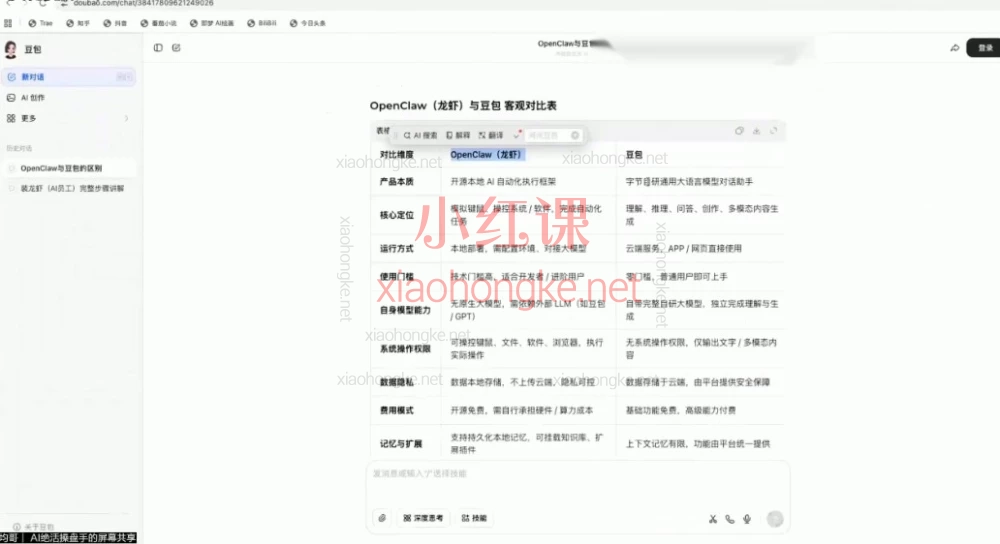Open the 技能 skills button

coord(474,518)
